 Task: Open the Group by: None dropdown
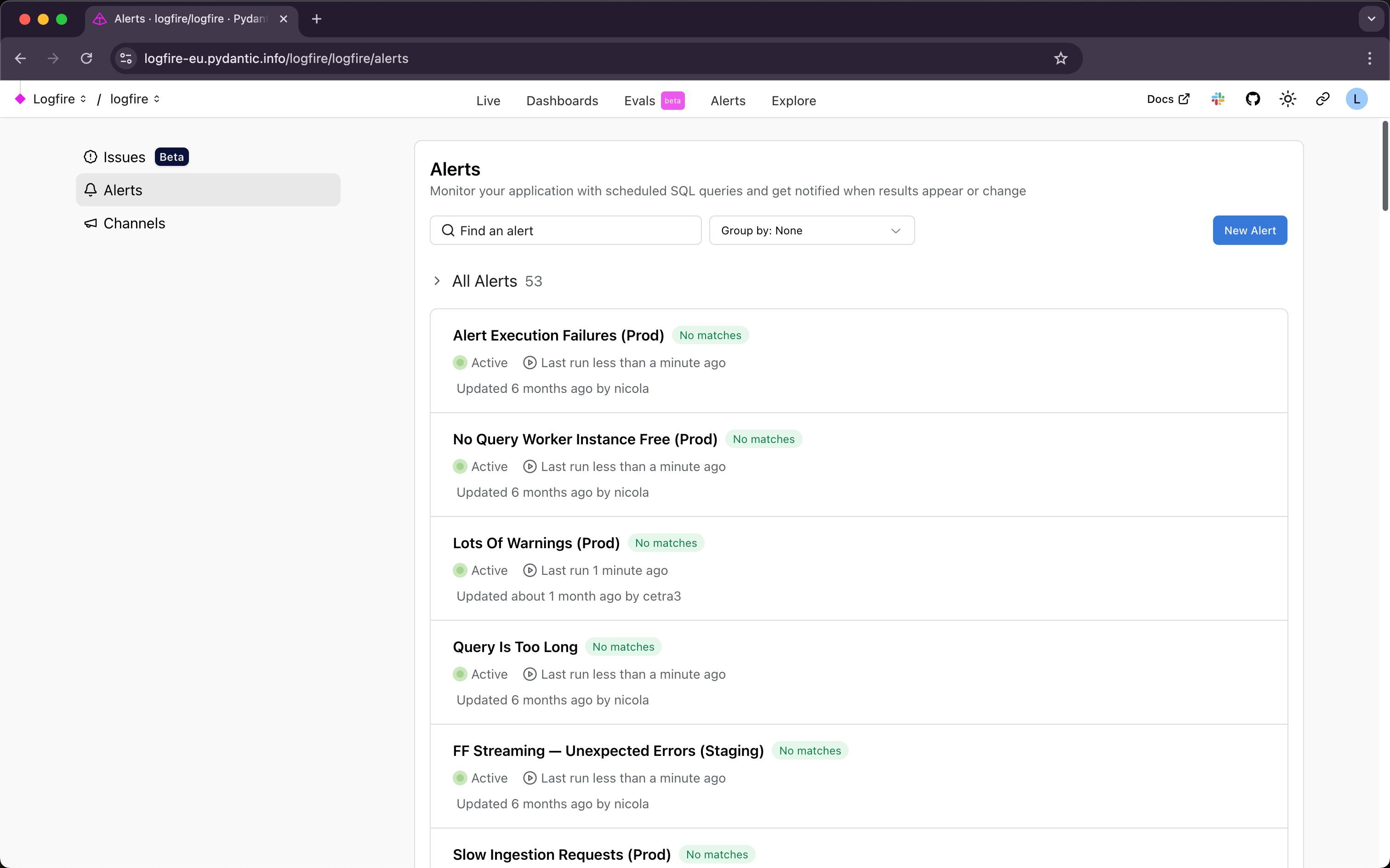point(811,231)
